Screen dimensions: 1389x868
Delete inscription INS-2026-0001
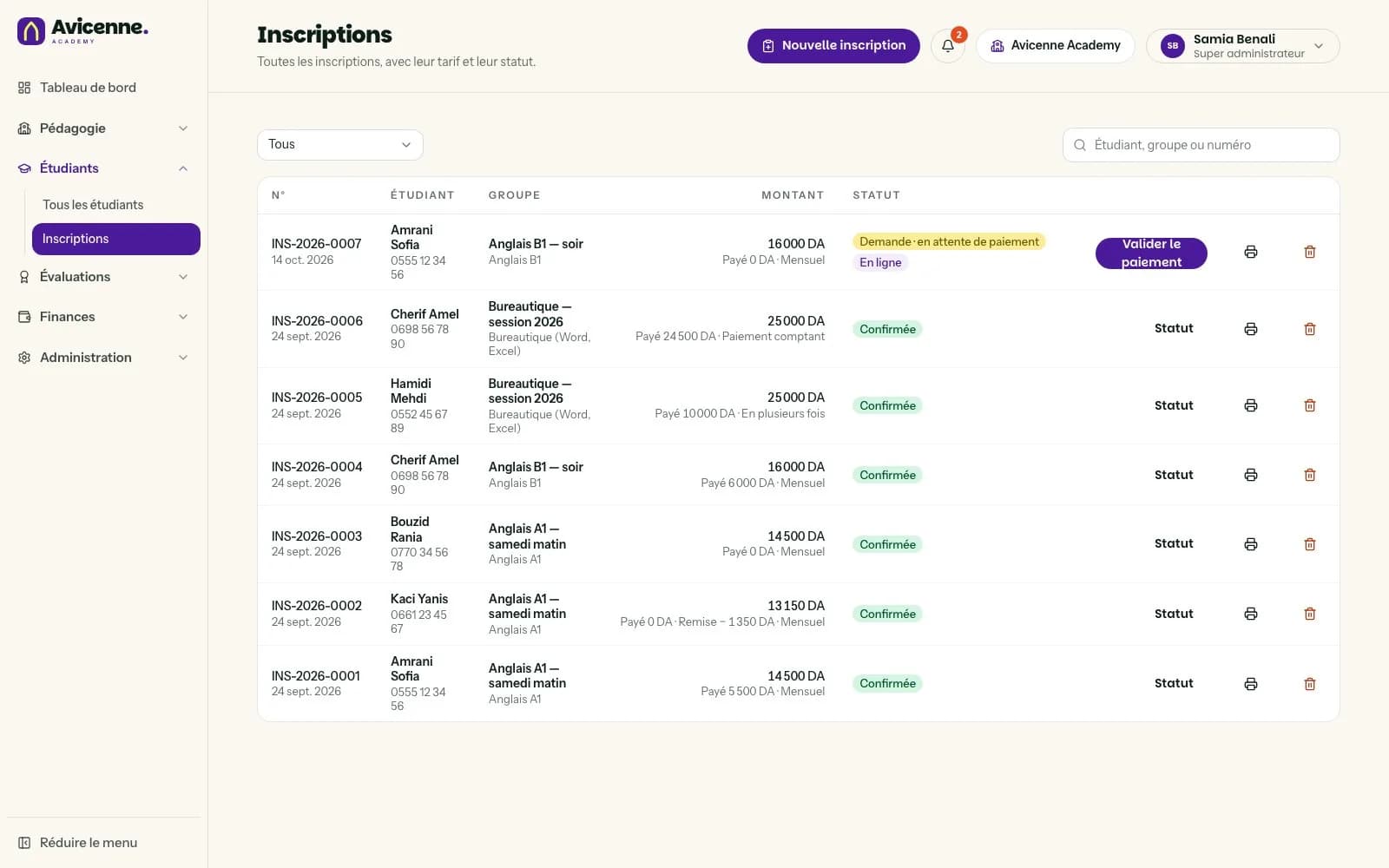(x=1310, y=684)
